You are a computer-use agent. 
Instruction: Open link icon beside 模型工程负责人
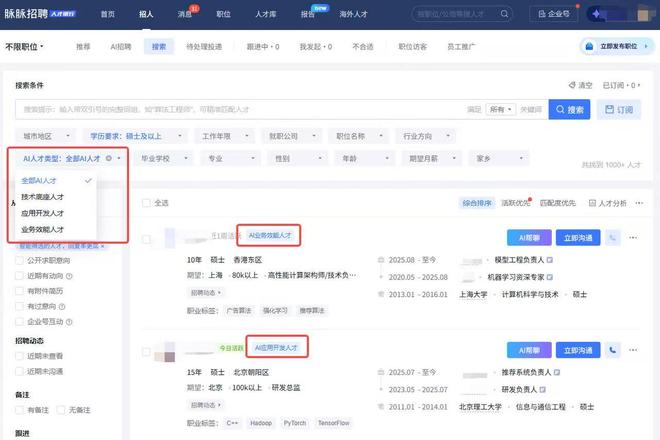pyautogui.click(x=549, y=260)
